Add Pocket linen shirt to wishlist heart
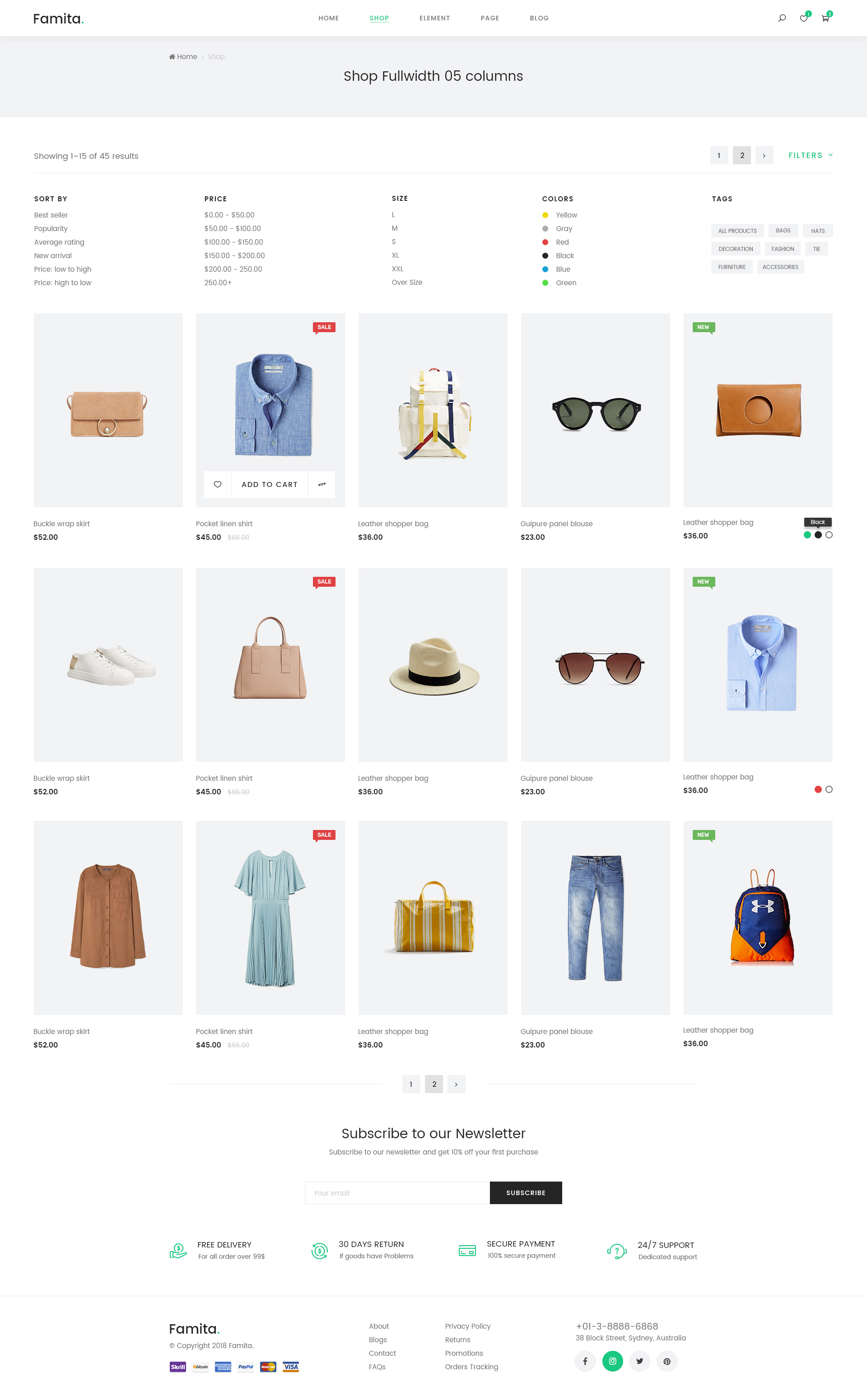The image size is (867, 1400). click(x=217, y=484)
